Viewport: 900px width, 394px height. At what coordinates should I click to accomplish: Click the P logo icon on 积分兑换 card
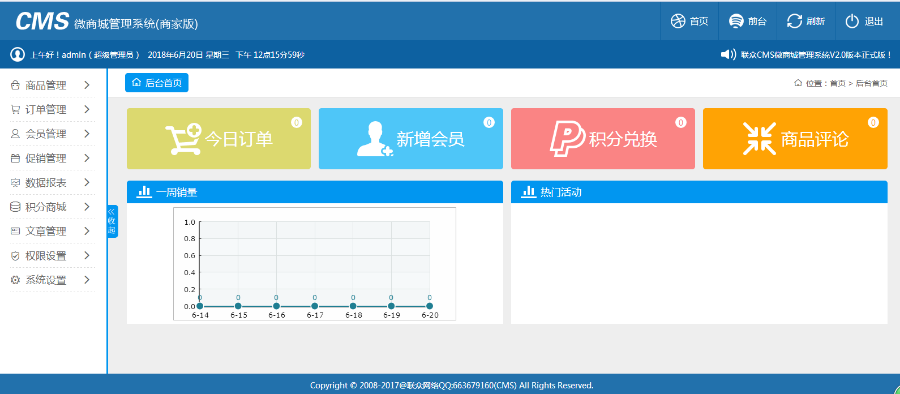[x=568, y=139]
